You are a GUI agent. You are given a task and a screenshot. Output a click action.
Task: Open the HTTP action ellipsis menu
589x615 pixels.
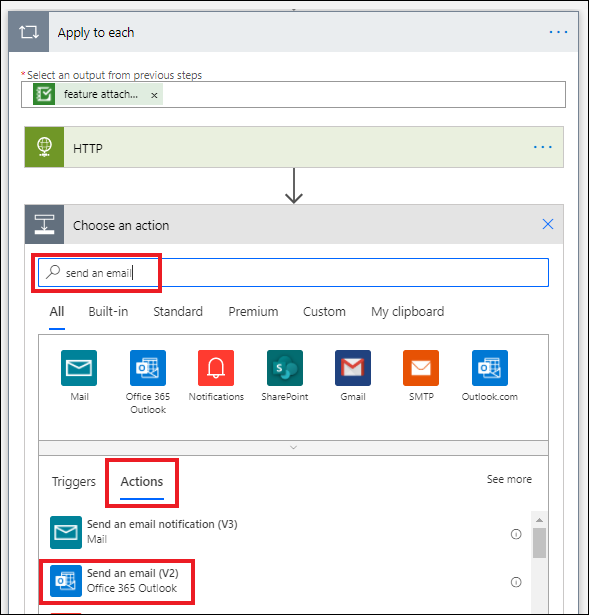[x=542, y=147]
